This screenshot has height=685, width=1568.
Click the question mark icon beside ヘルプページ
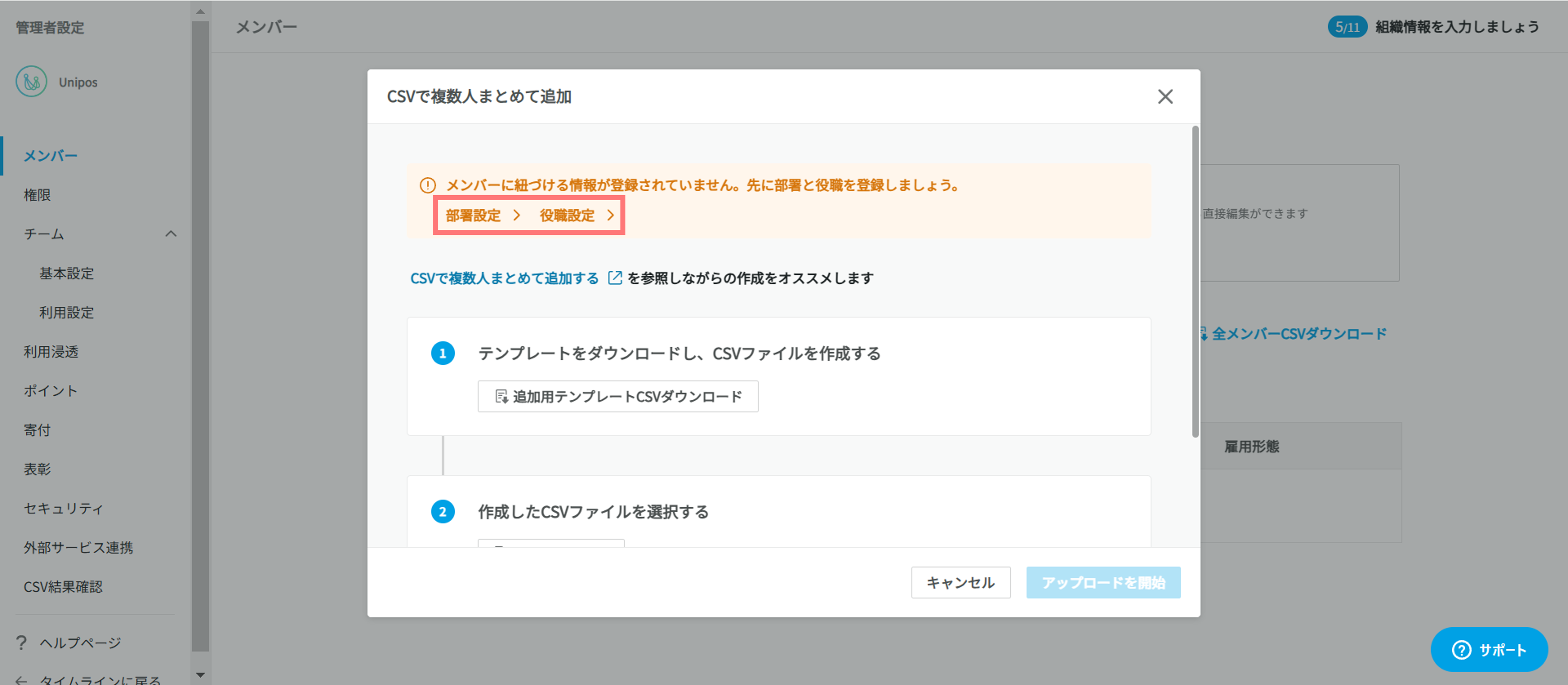point(21,642)
